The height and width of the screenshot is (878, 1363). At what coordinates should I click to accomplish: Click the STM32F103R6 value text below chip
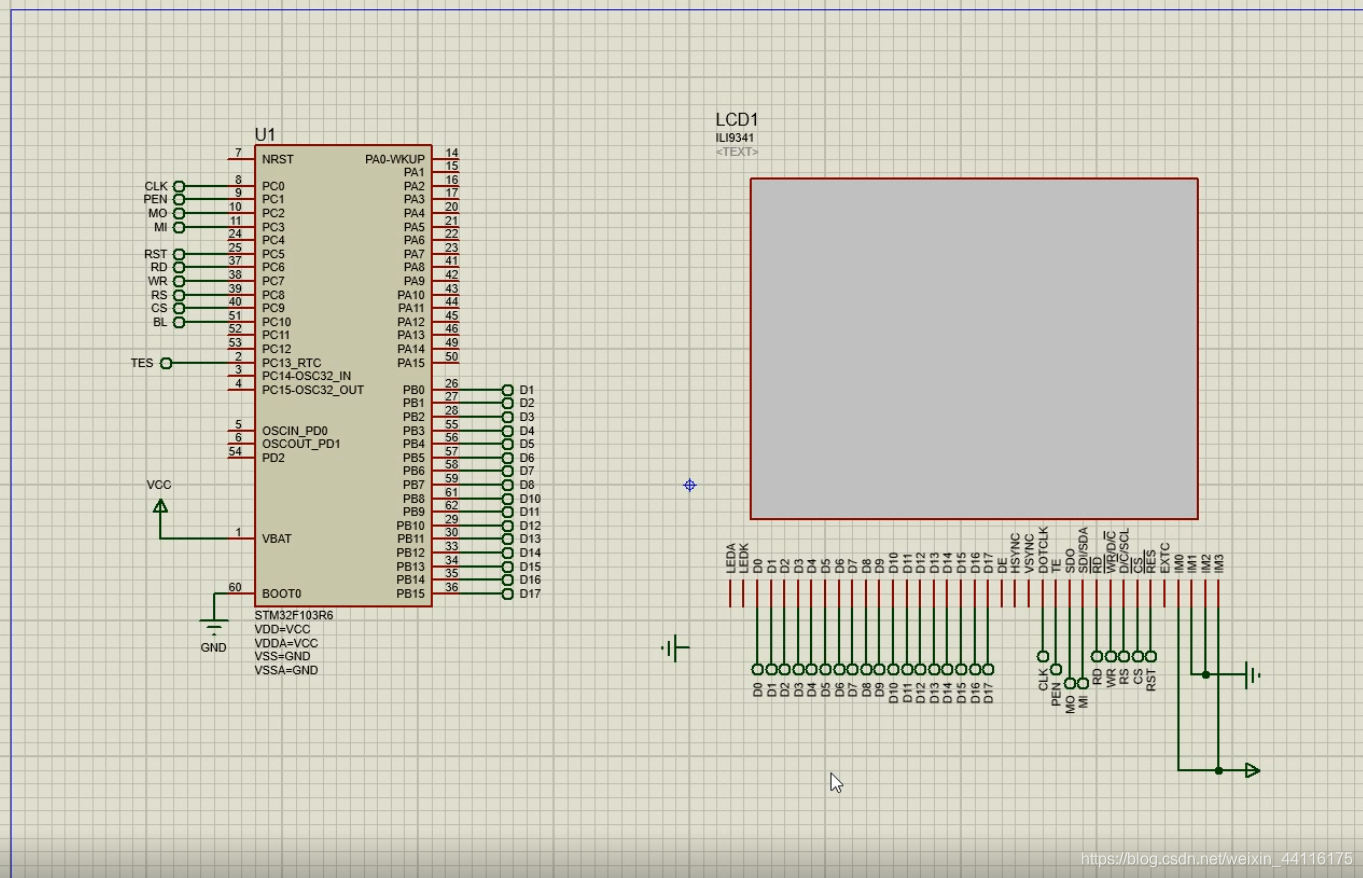tap(294, 615)
